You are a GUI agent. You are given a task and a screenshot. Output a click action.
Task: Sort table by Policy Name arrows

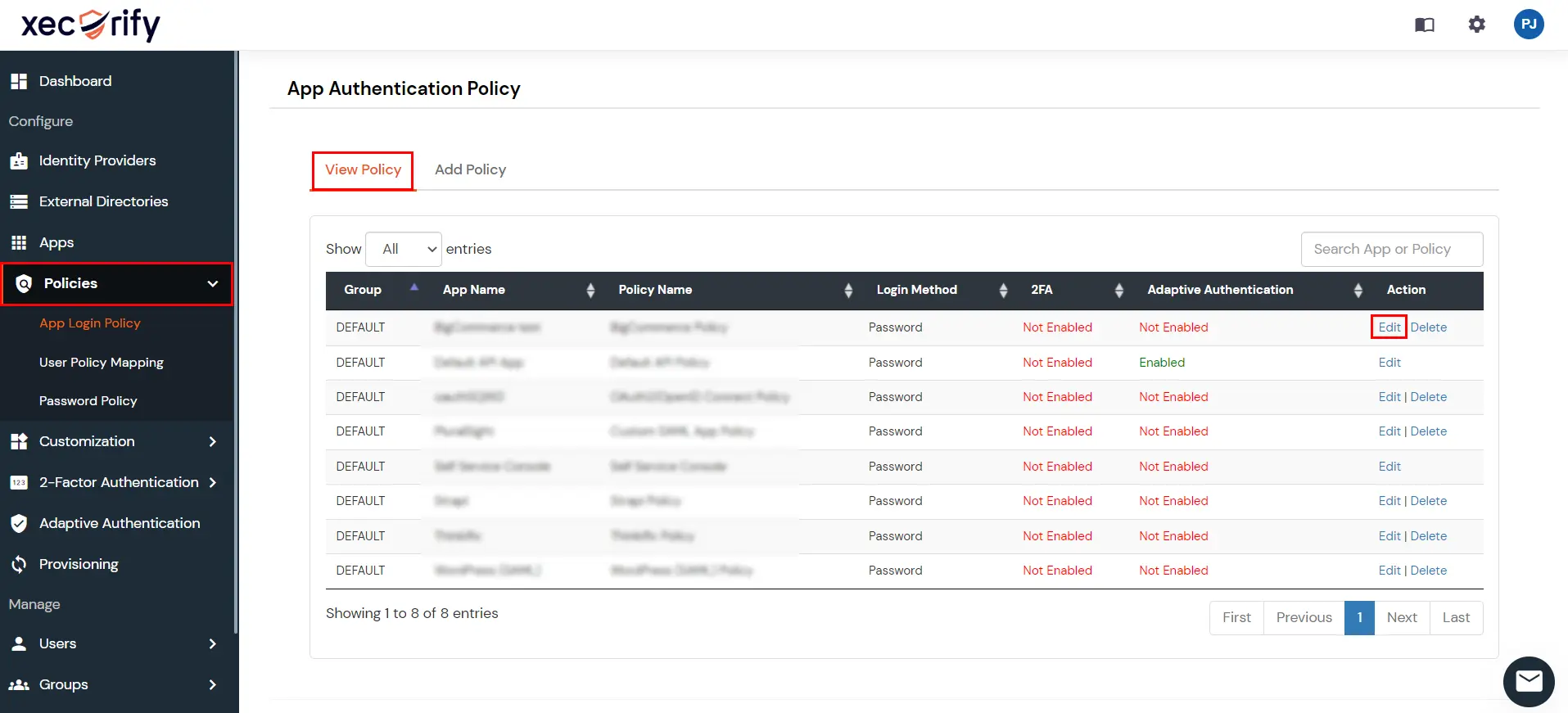pyautogui.click(x=848, y=290)
